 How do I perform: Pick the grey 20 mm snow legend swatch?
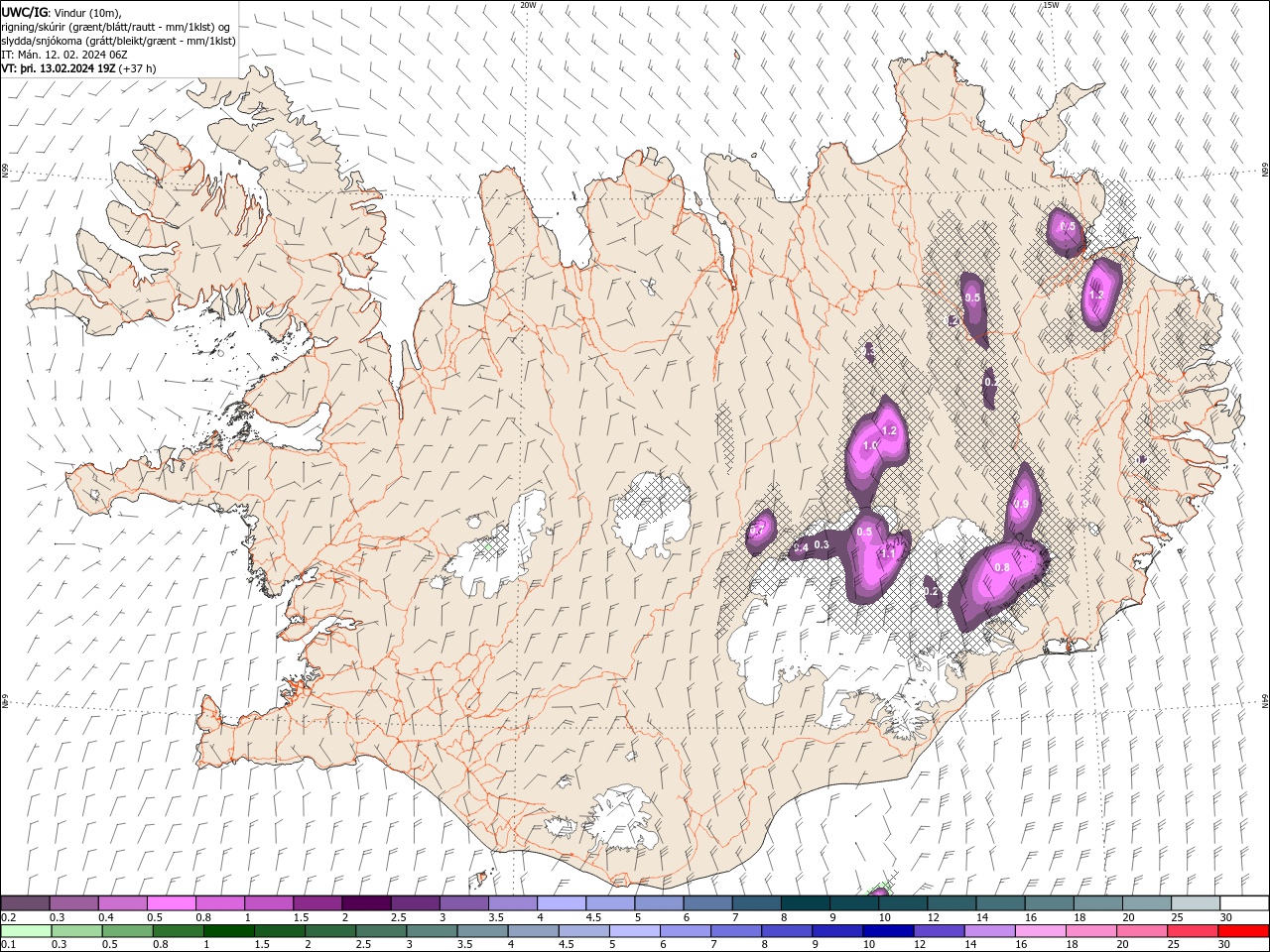(x=1147, y=903)
